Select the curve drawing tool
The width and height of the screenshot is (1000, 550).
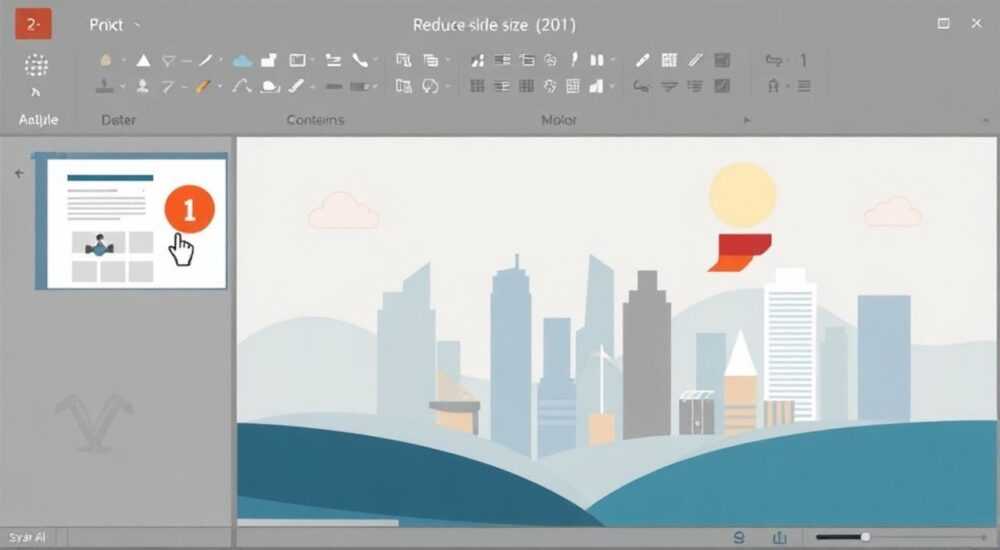coord(240,86)
